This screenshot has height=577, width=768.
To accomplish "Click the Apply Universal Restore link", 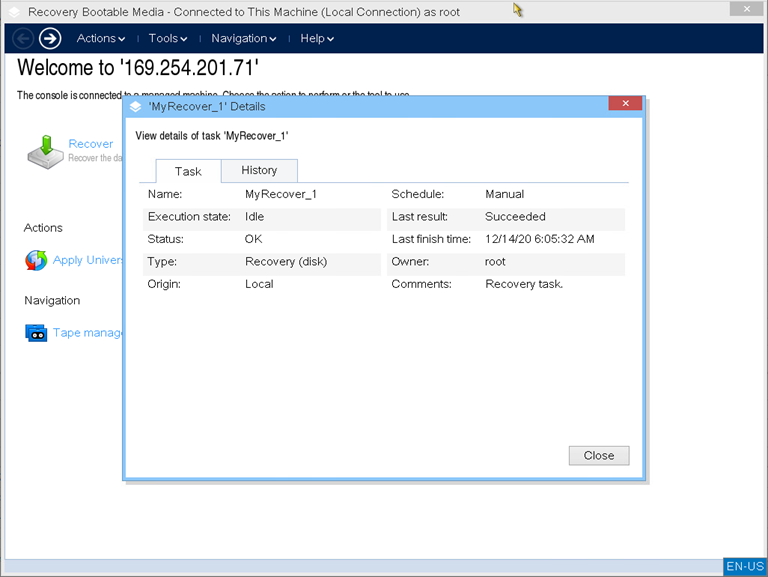I will (88, 260).
